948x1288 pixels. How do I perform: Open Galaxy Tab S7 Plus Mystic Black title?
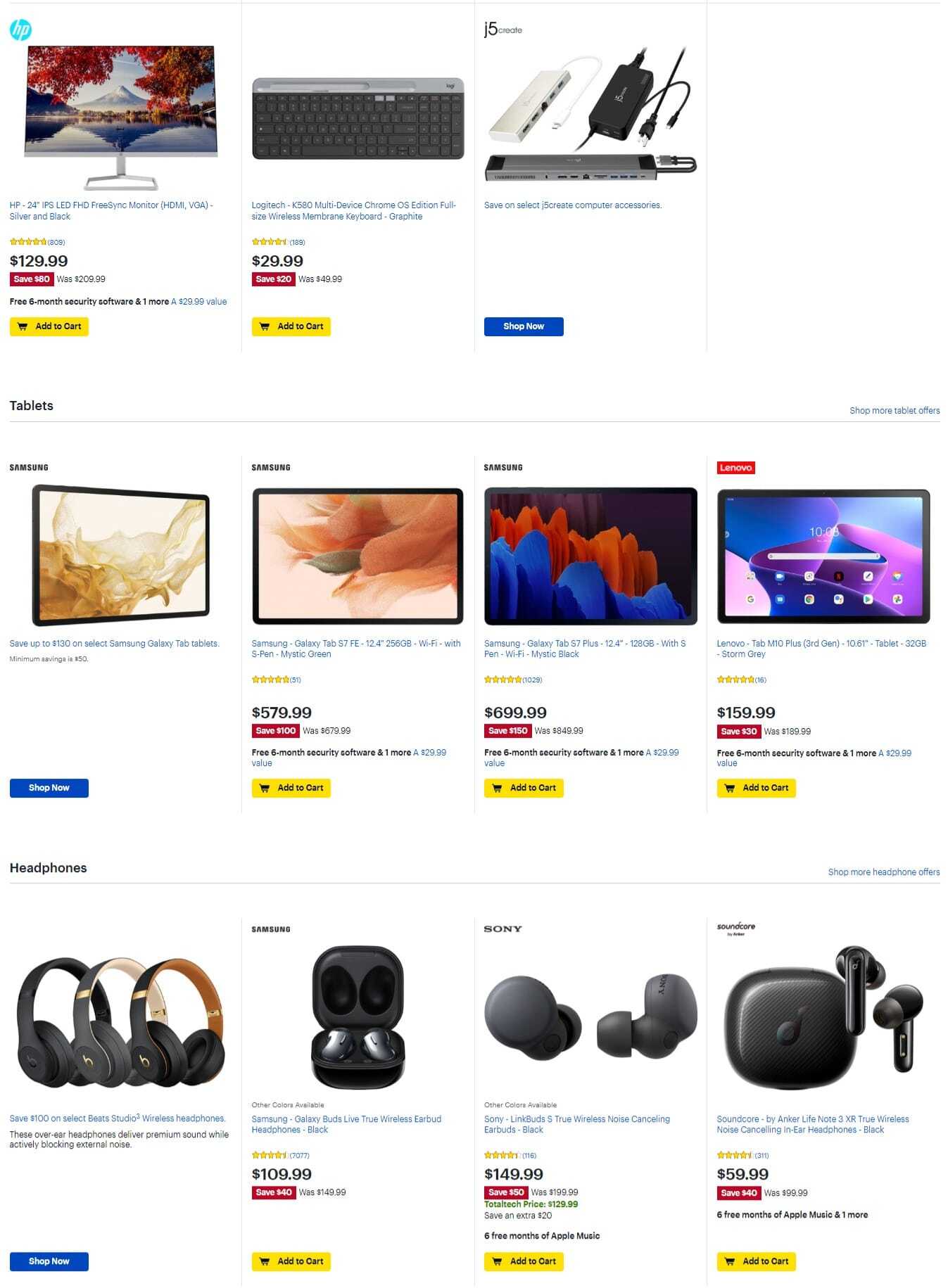[x=584, y=649]
